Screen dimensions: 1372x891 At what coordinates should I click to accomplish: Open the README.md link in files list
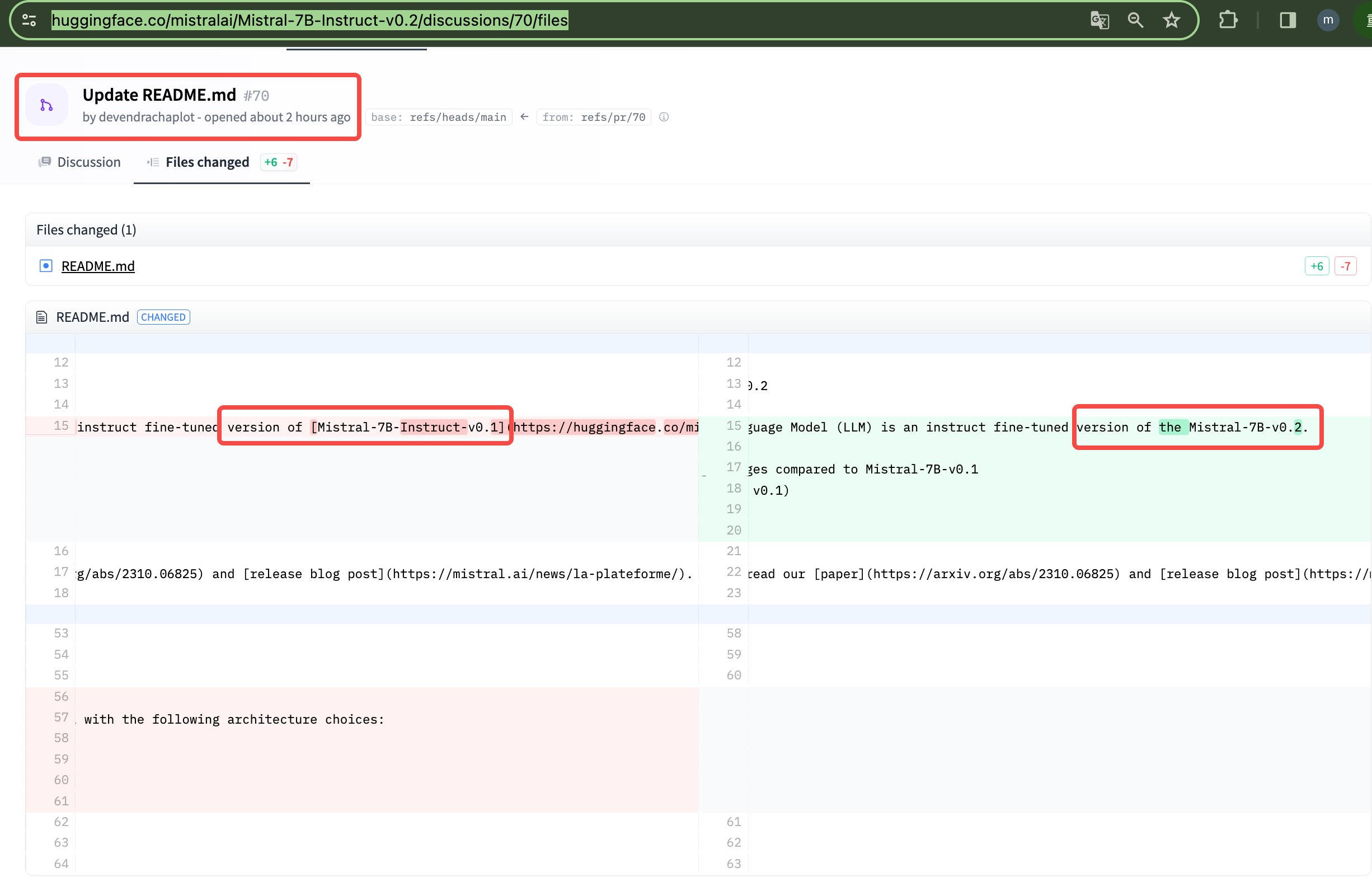(x=98, y=266)
